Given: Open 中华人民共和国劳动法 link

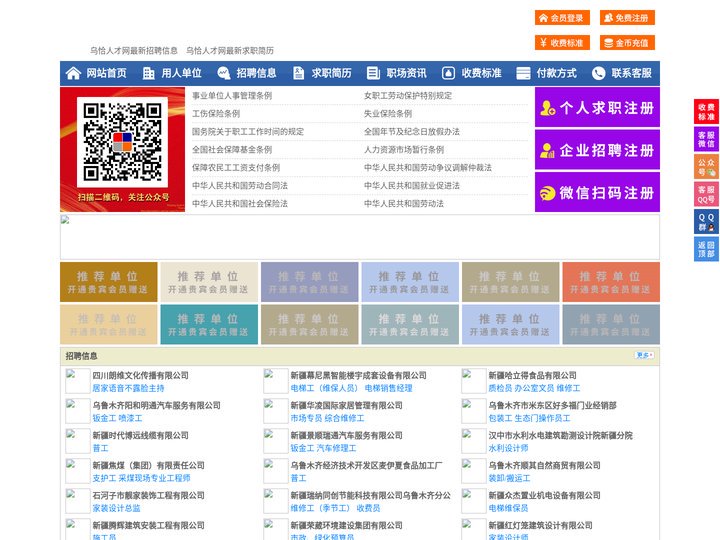Looking at the screenshot, I should (404, 203).
